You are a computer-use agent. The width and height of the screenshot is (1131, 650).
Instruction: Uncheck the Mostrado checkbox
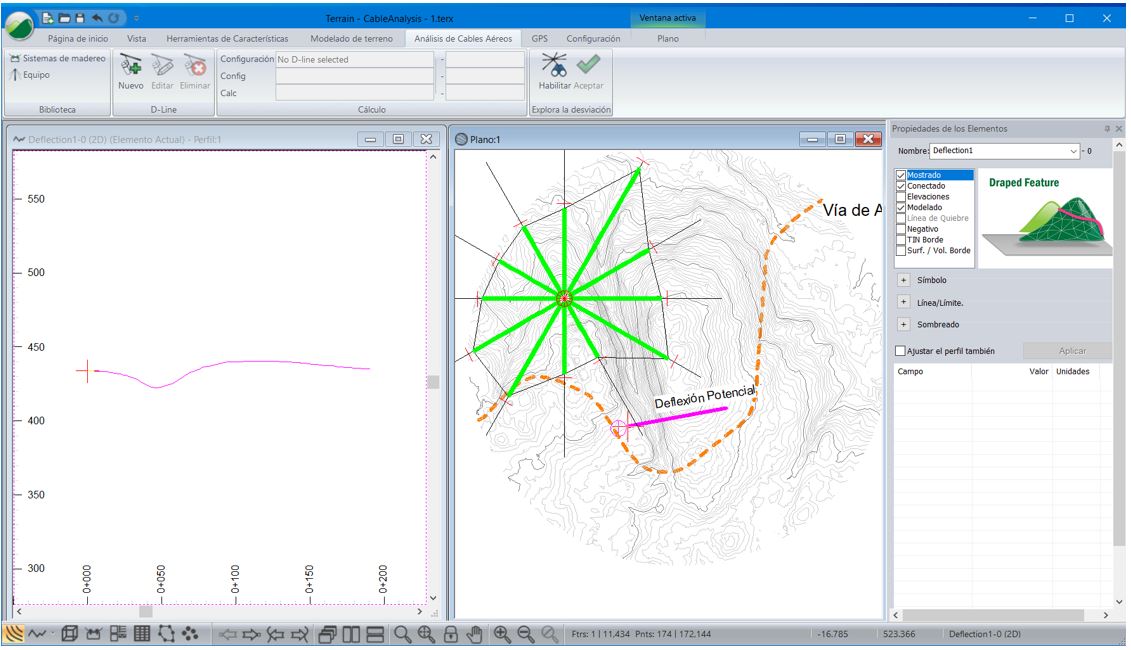pyautogui.click(x=901, y=176)
